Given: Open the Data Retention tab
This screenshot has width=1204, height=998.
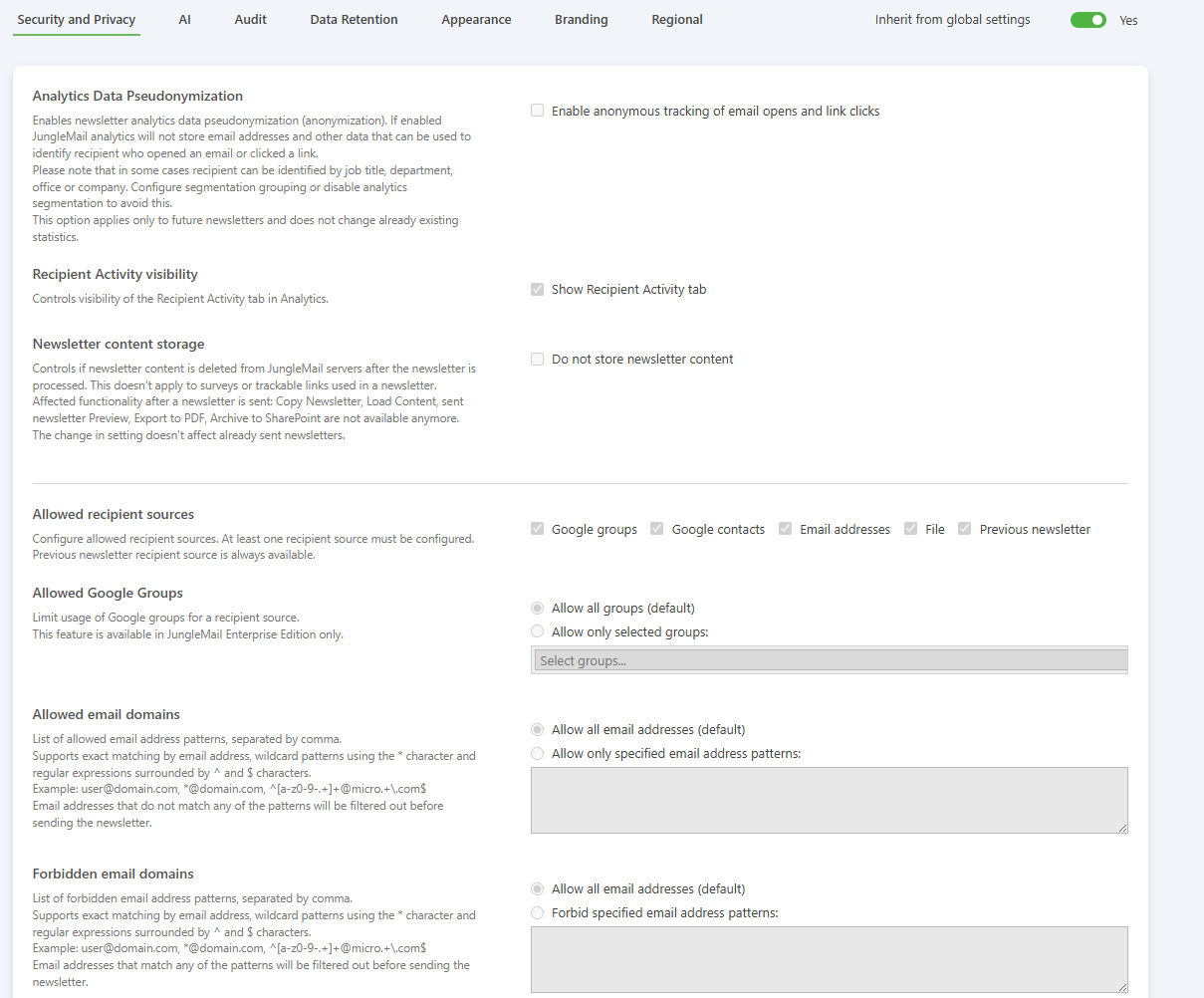Looking at the screenshot, I should pyautogui.click(x=354, y=19).
